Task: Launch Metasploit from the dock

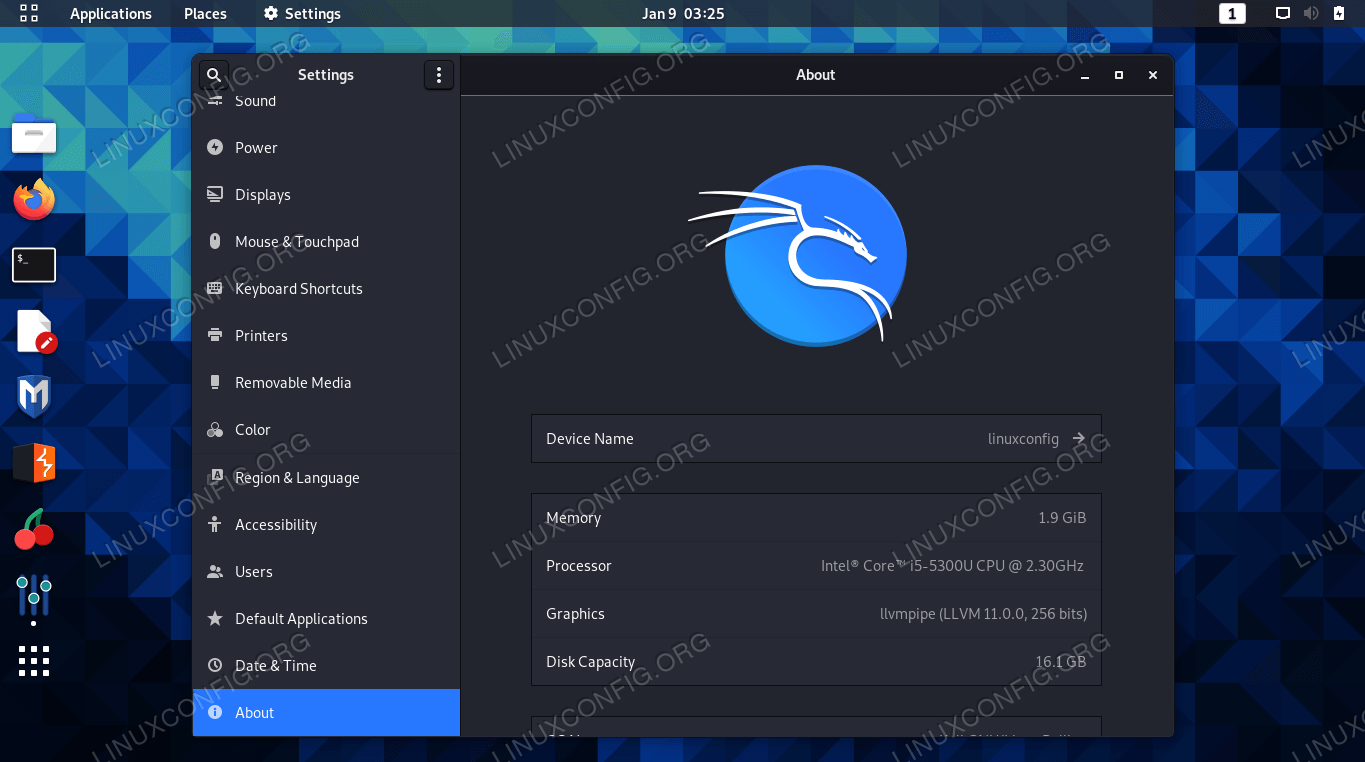Action: click(34, 397)
